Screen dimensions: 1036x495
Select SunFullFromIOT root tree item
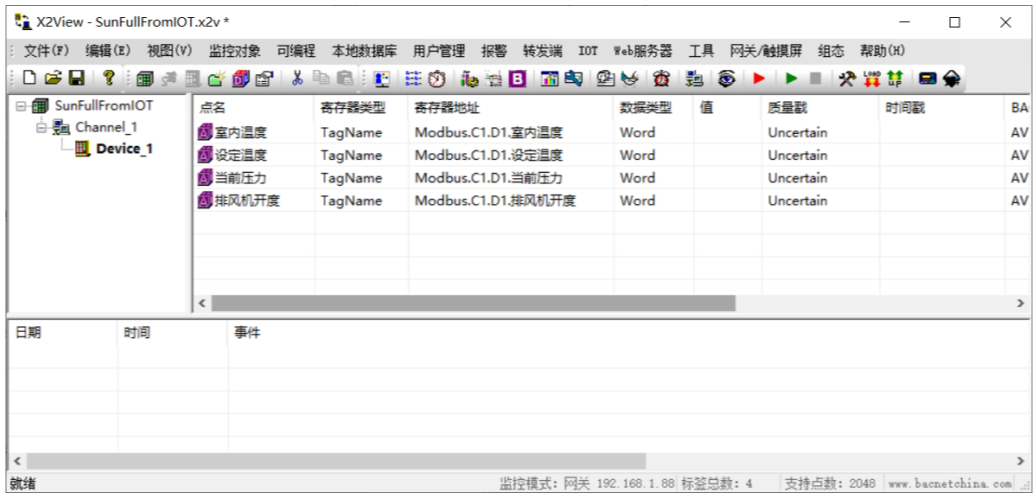[104, 106]
